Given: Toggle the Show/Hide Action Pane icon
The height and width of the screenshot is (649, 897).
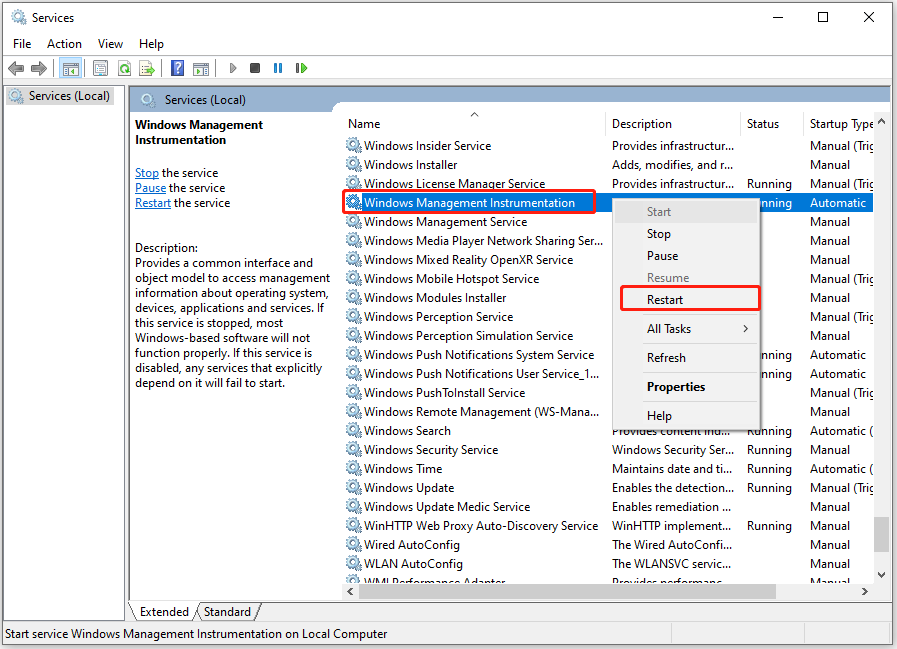Looking at the screenshot, I should pos(201,67).
